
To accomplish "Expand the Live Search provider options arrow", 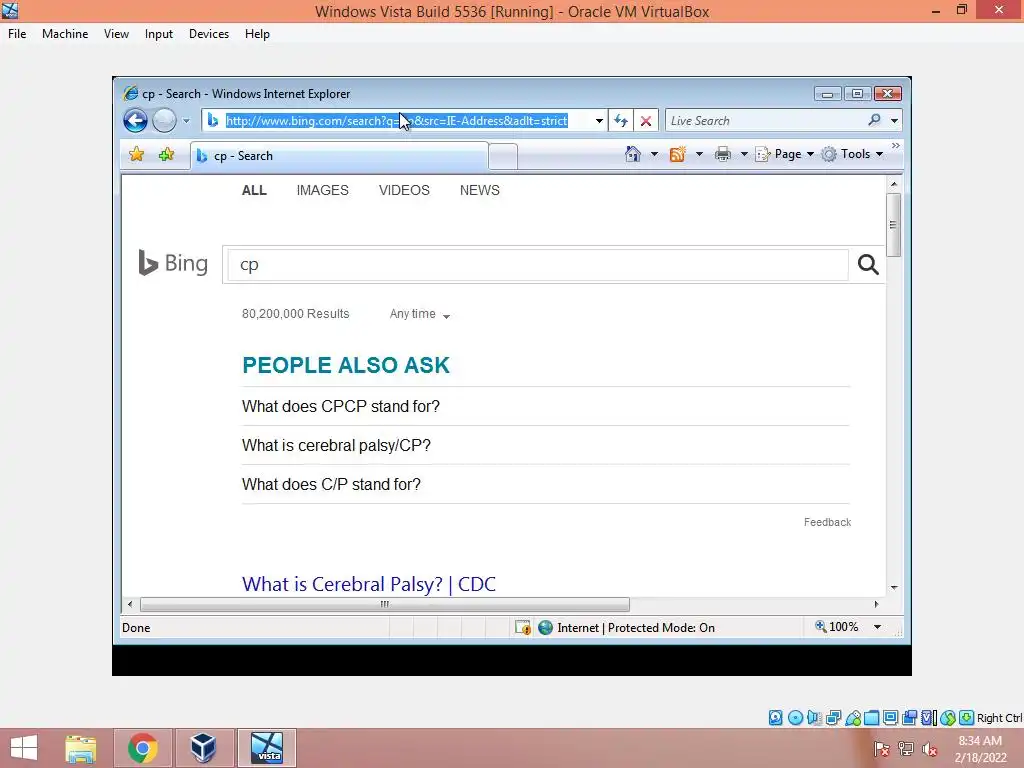I will (x=895, y=120).
